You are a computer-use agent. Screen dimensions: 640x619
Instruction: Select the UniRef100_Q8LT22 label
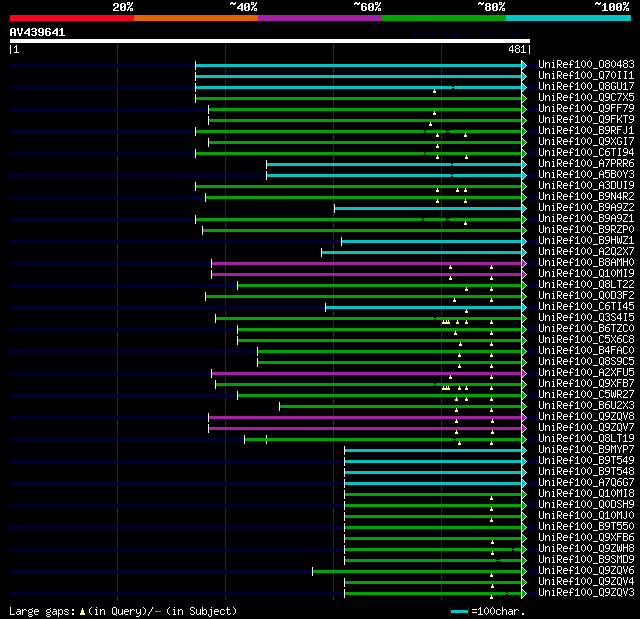point(586,284)
